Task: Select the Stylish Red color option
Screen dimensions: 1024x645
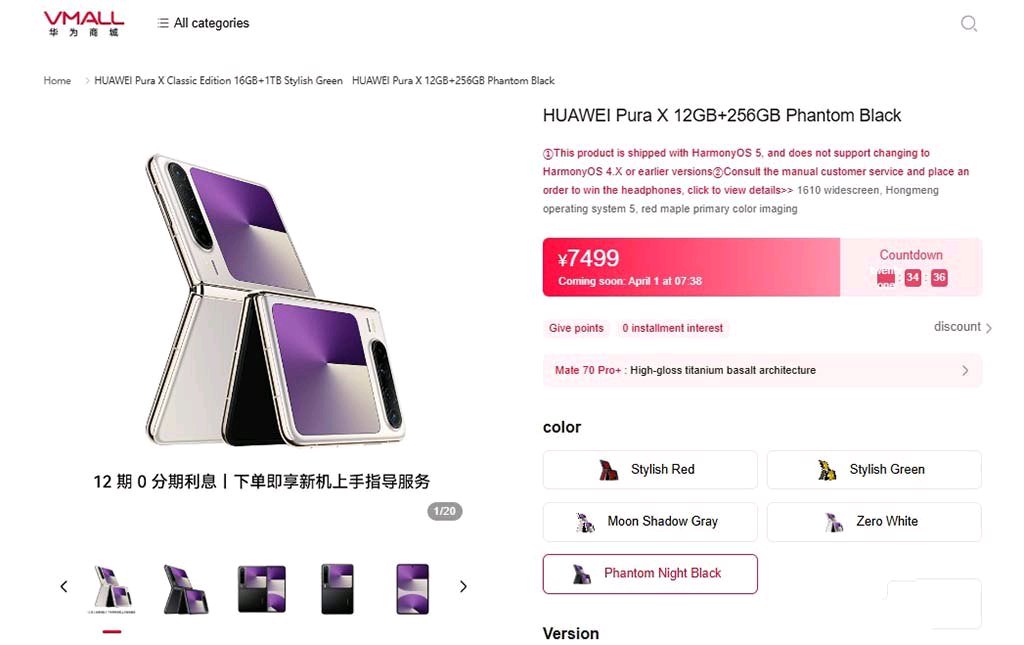Action: click(650, 469)
